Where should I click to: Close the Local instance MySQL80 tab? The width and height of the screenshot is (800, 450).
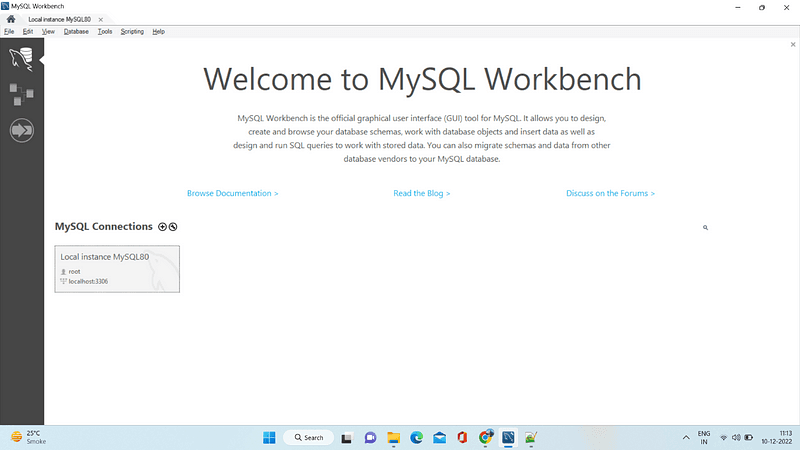(101, 19)
